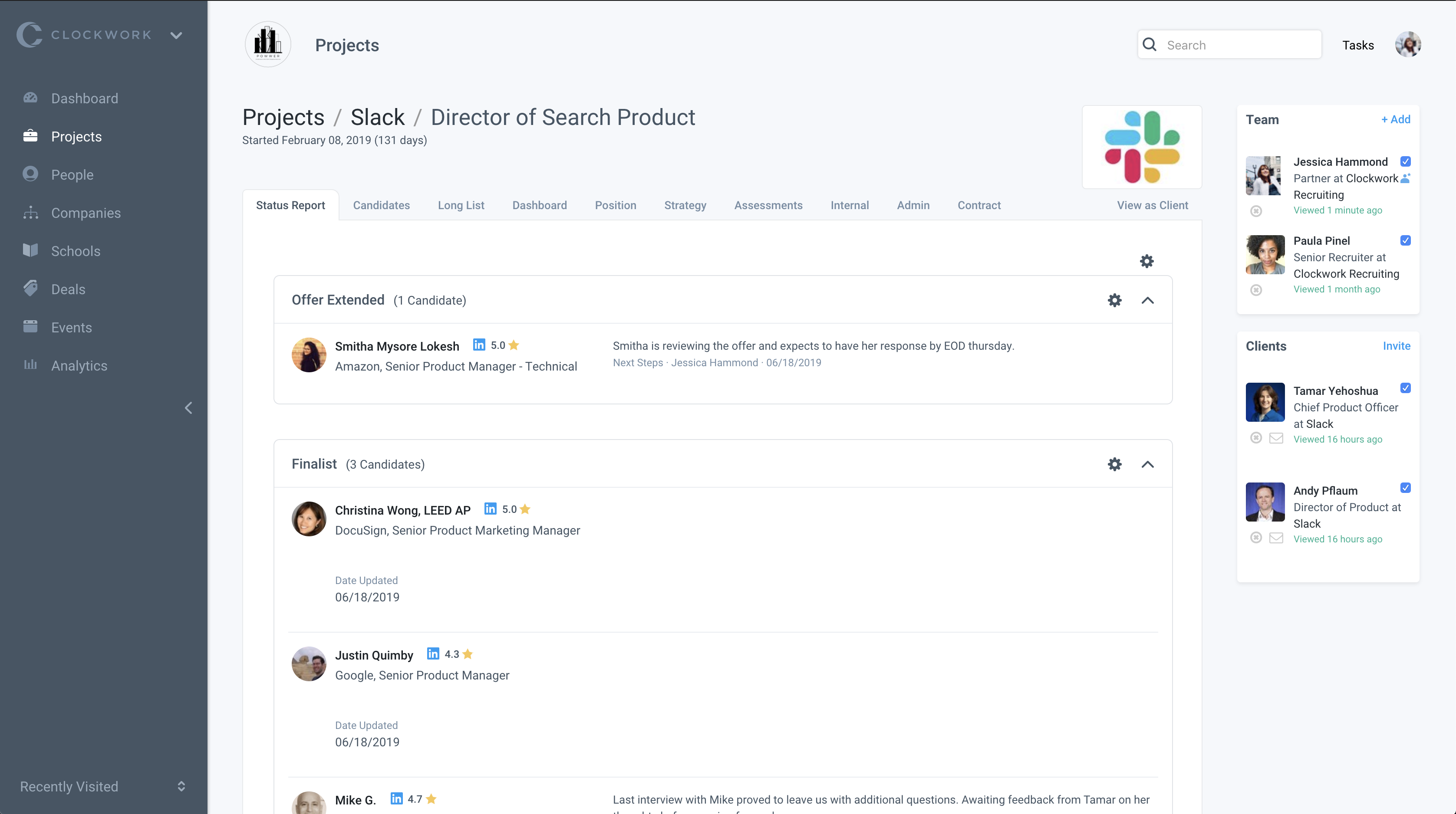Click + Add in Team panel
This screenshot has width=1456, height=814.
point(1396,119)
